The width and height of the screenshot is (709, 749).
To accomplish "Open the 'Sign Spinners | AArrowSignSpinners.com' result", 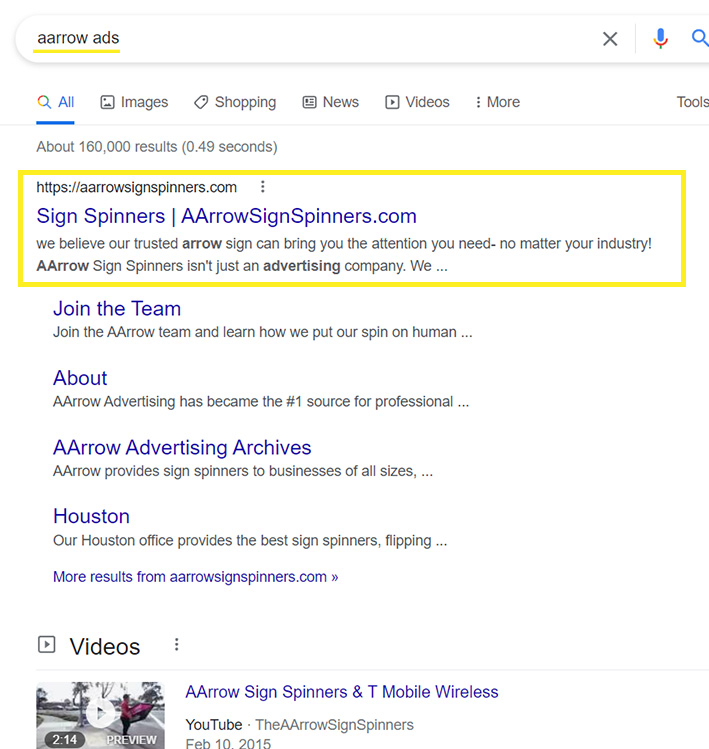I will (x=226, y=216).
